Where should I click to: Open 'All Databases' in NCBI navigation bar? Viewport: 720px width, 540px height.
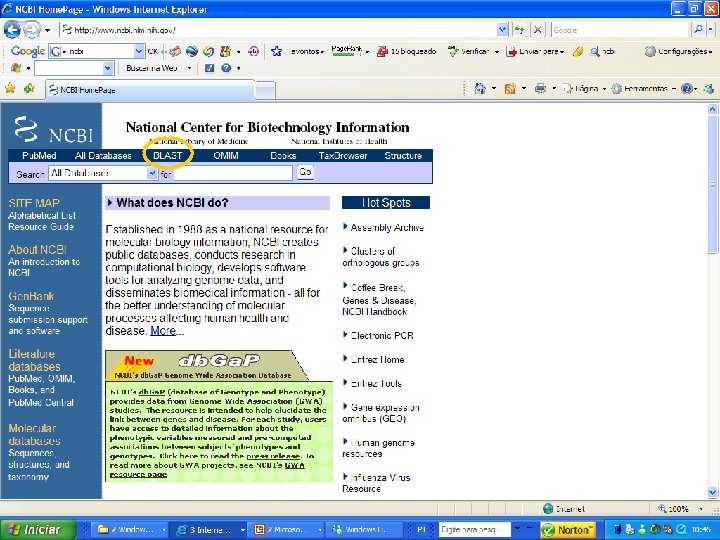coord(103,156)
